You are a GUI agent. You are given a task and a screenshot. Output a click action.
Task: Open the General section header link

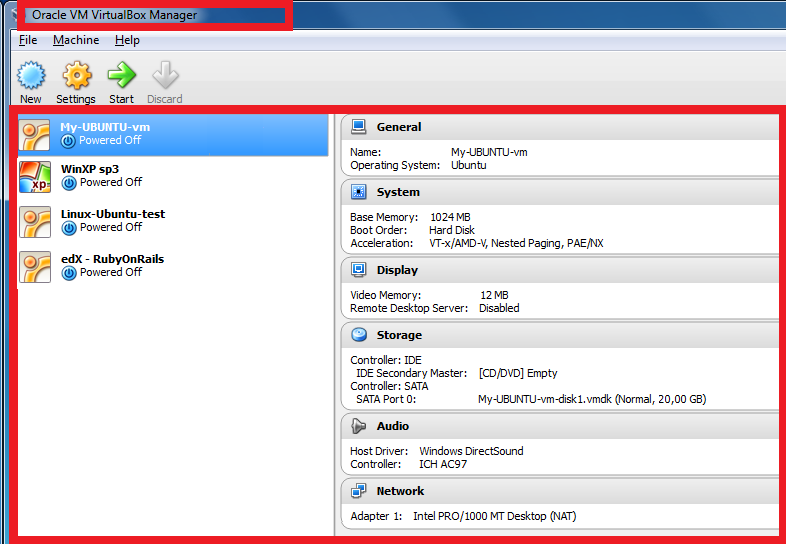(399, 127)
